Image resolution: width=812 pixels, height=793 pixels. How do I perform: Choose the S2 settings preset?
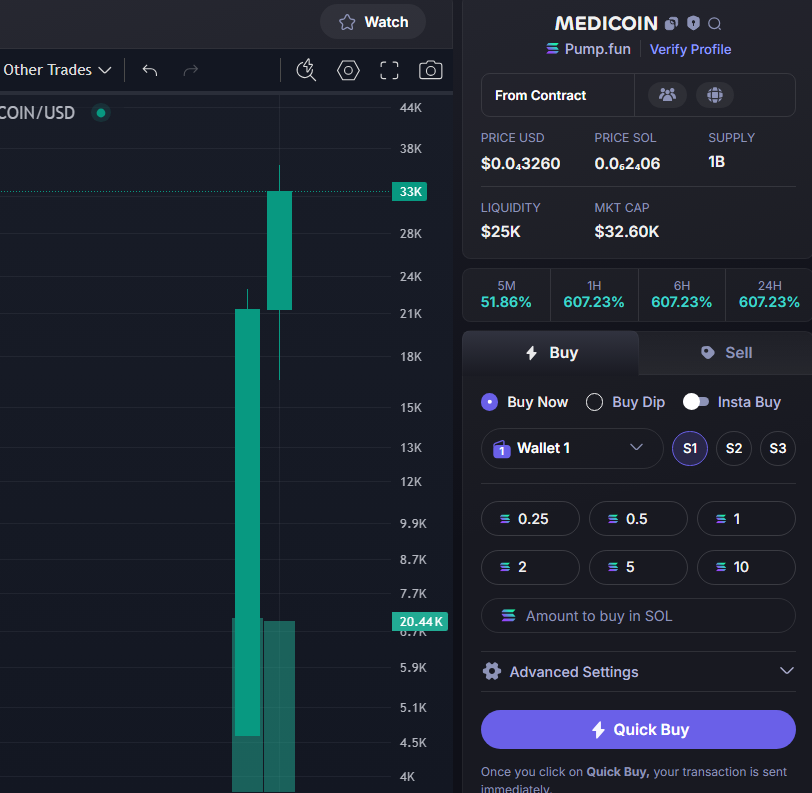coord(734,448)
